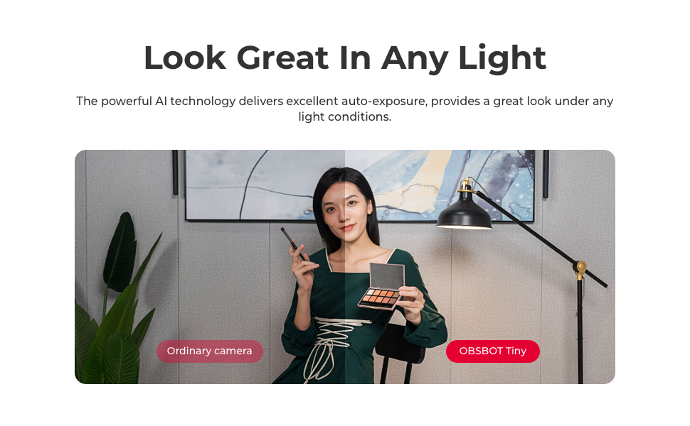Click the "light conditions." text line
Screen dimensions: 690x426
click(x=345, y=117)
